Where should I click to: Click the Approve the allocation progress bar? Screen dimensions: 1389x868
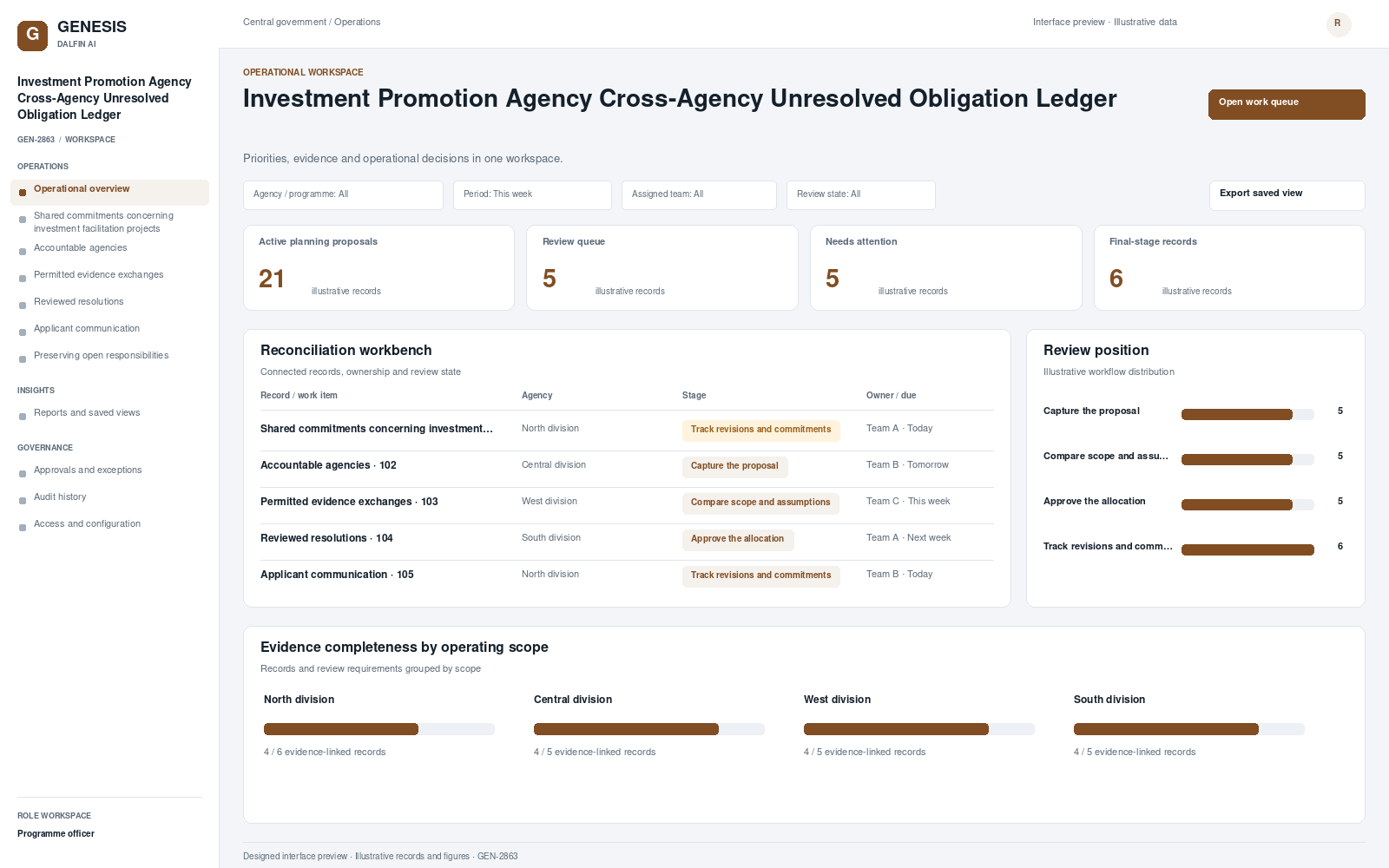[x=1247, y=505]
